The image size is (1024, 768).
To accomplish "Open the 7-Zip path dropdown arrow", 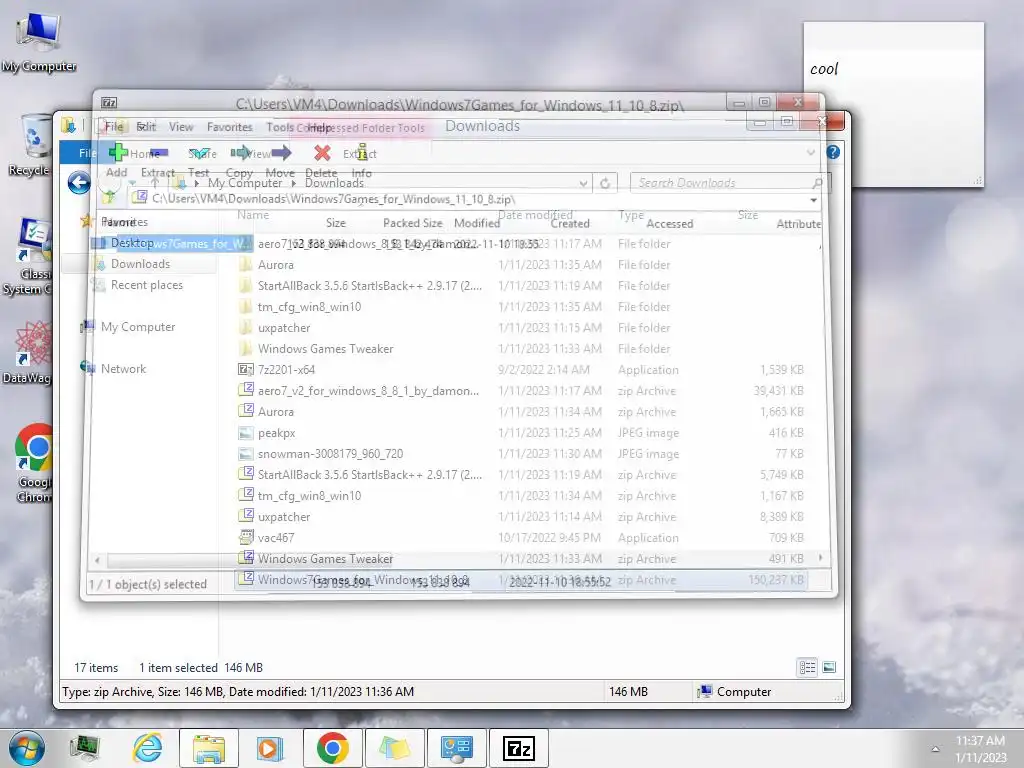I will click(813, 200).
